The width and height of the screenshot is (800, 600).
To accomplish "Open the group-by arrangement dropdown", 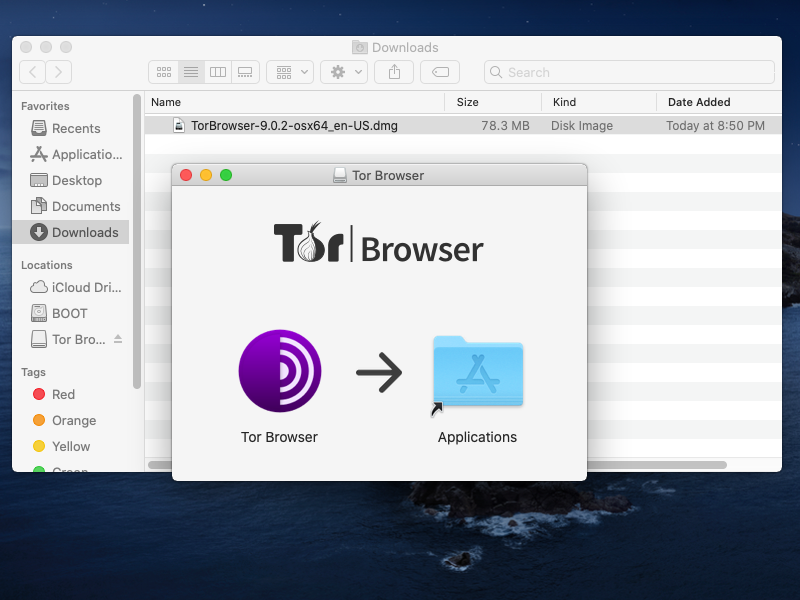I will click(289, 72).
